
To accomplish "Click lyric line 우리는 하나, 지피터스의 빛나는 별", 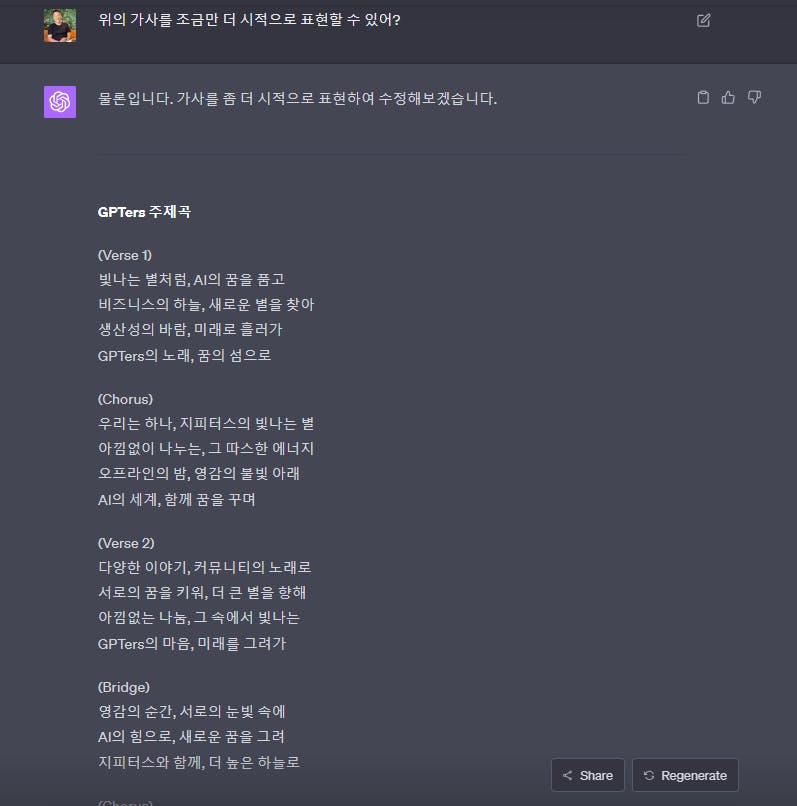I will coord(206,424).
